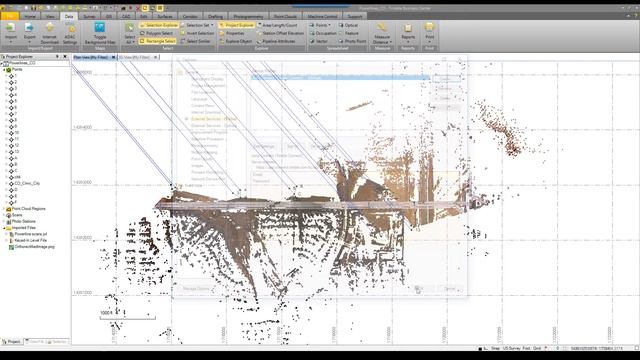Click Cancel in the Options dialog
Viewport: 640px width, 360px height.
click(x=450, y=289)
